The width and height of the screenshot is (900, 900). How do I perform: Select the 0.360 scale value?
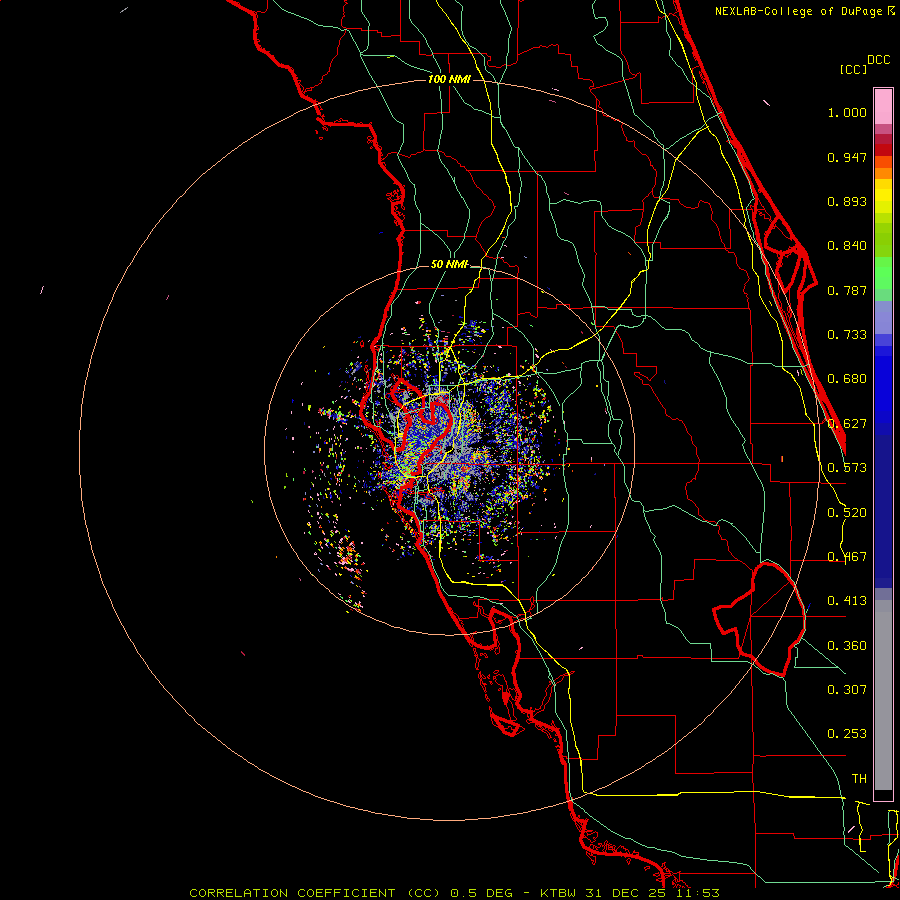847,646
